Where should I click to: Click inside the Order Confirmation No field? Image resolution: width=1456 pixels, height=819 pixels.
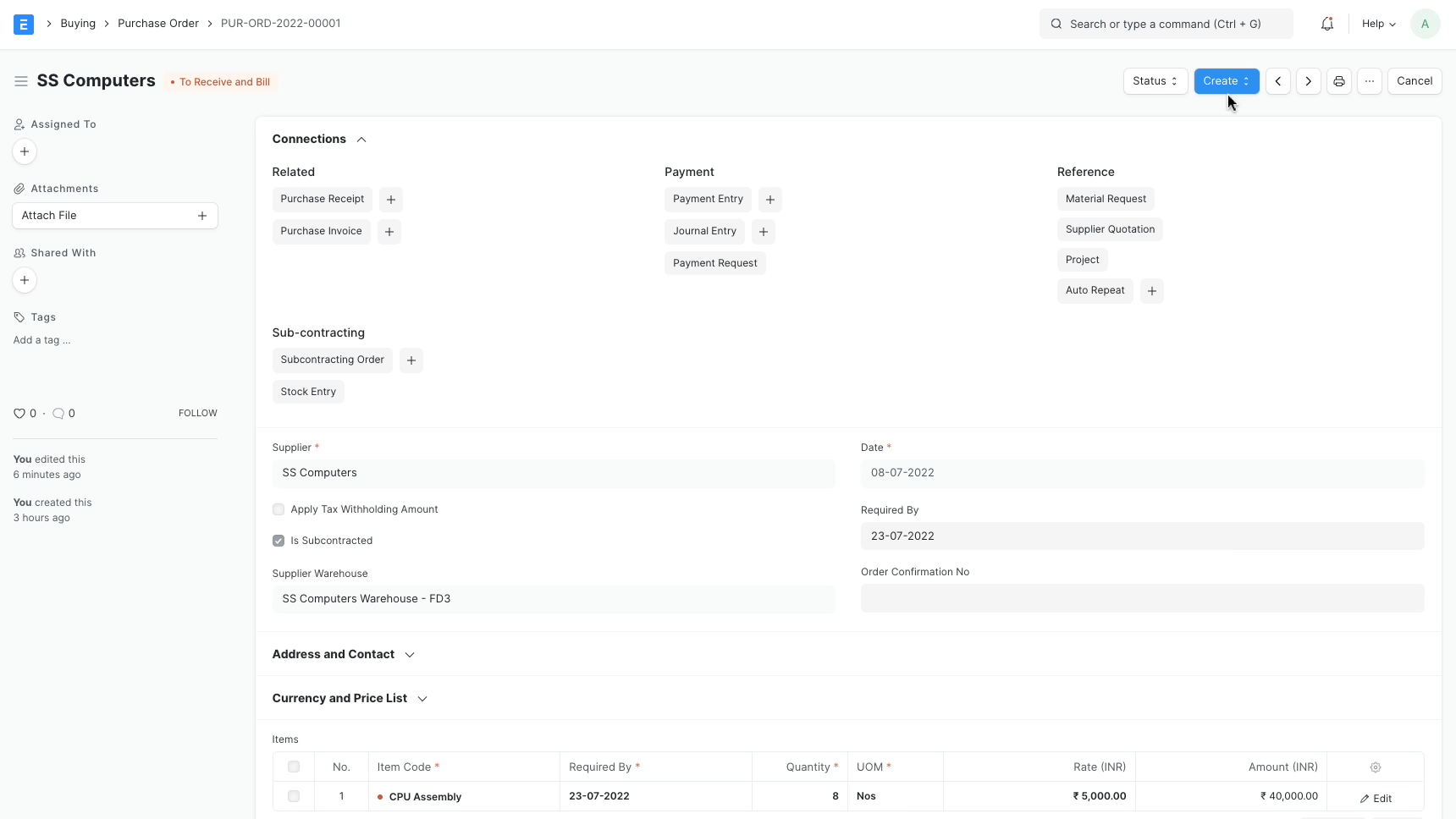tap(1142, 598)
